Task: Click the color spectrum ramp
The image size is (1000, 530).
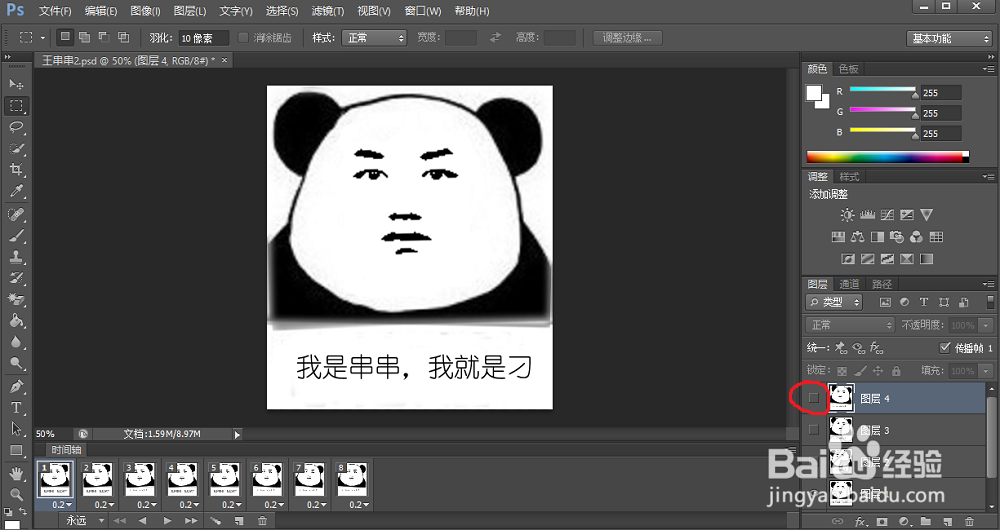Action: pyautogui.click(x=887, y=157)
